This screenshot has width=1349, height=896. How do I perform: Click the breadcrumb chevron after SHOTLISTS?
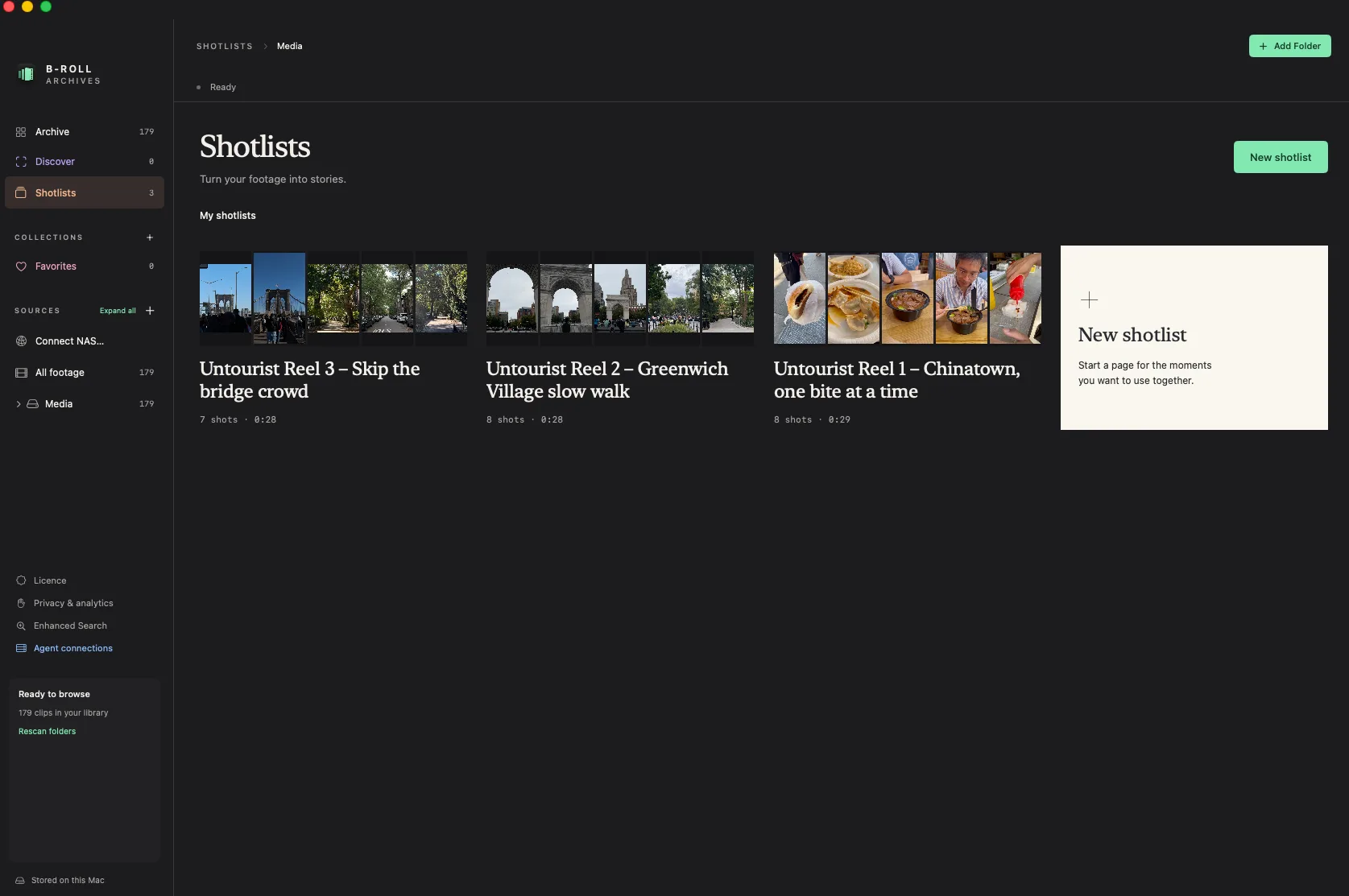pos(265,47)
